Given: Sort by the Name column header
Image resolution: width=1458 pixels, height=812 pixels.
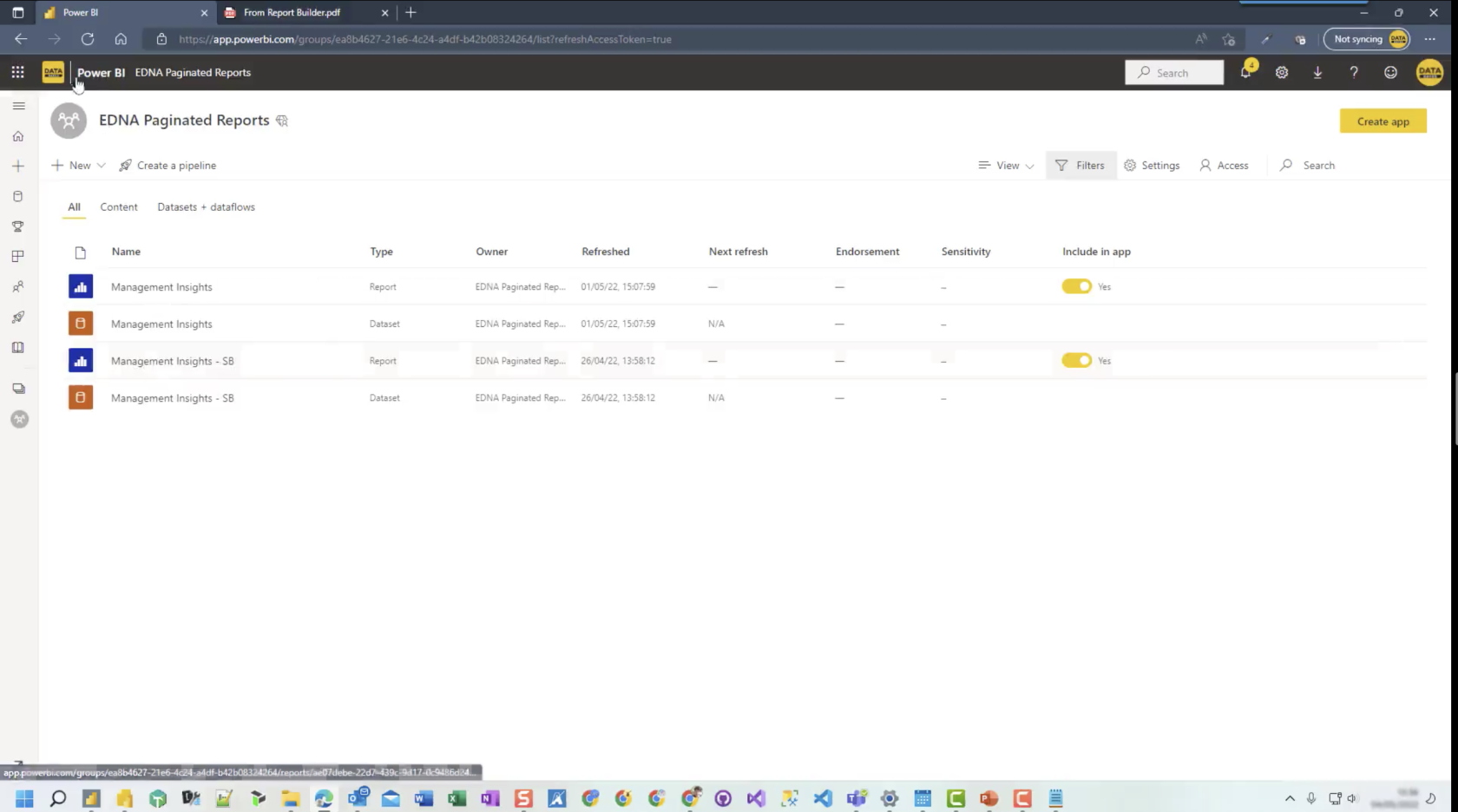Looking at the screenshot, I should 126,252.
